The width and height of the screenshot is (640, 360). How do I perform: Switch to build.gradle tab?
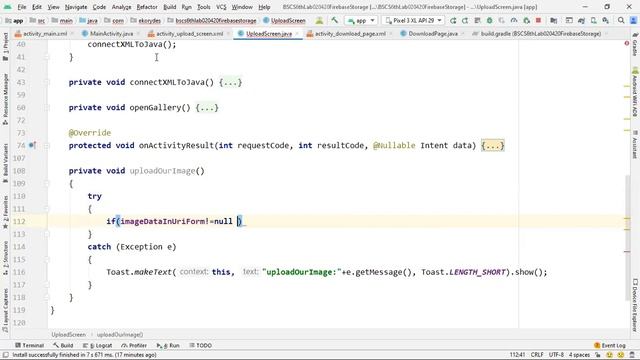tap(537, 33)
